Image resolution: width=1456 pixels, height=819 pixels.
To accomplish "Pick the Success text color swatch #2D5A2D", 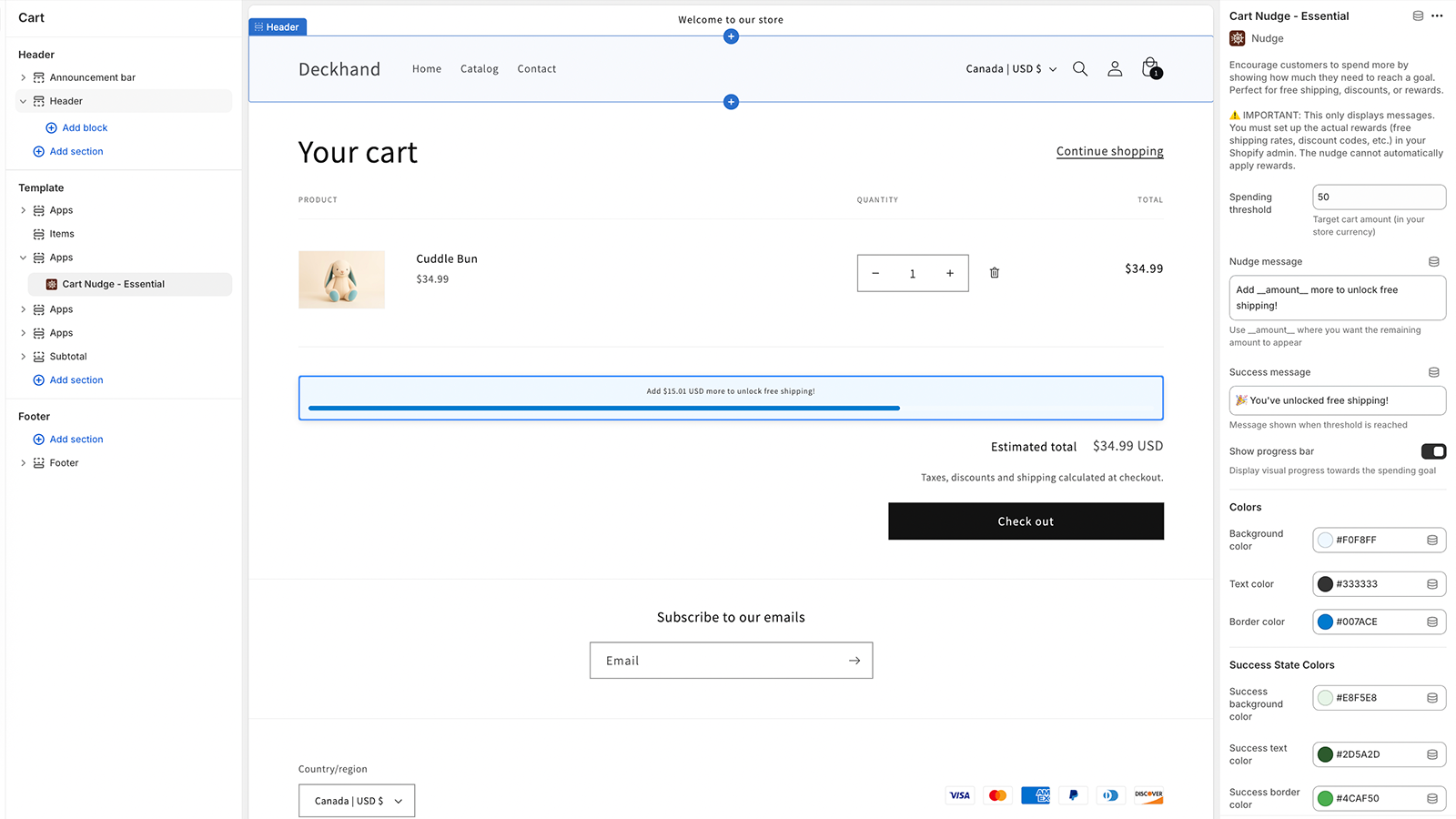I will coord(1325,754).
